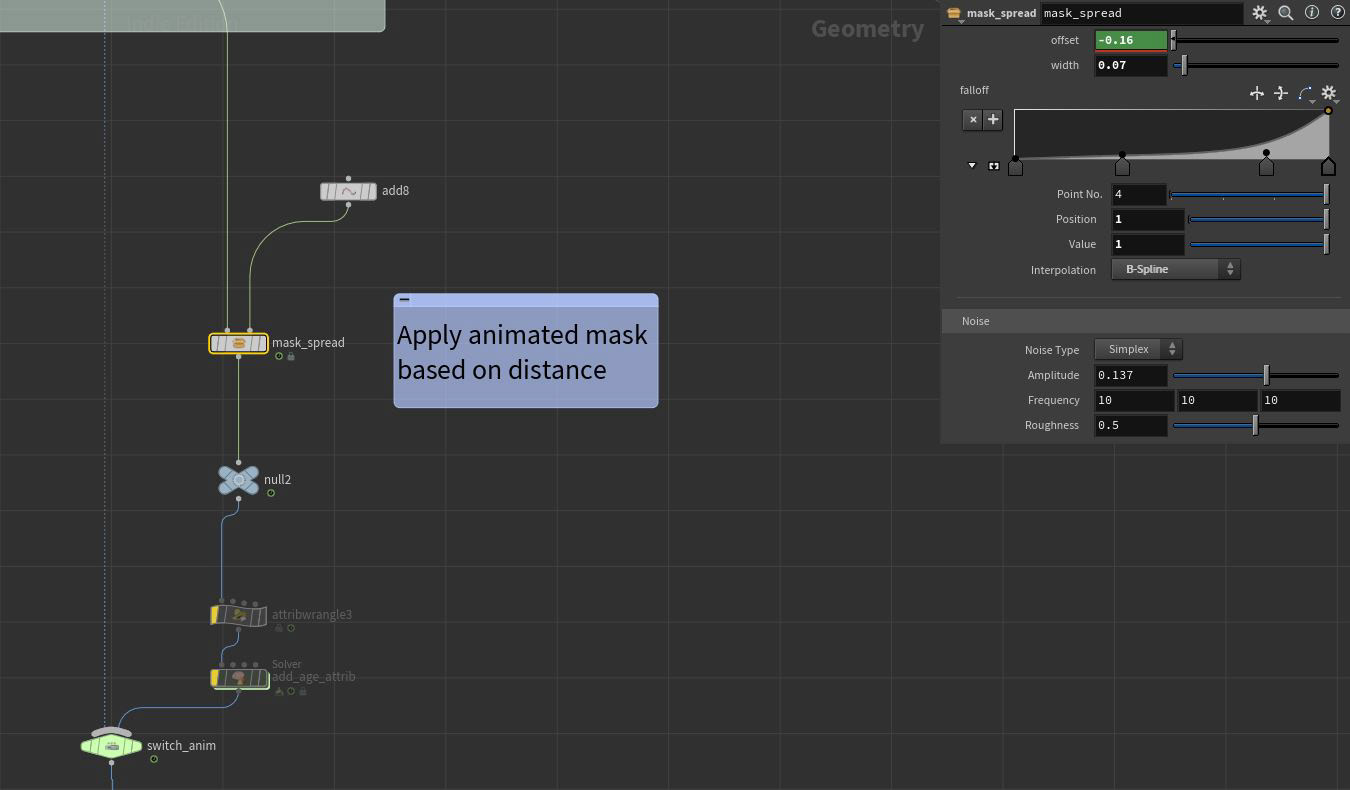The image size is (1350, 790).
Task: Collapse the Noise section header
Action: [975, 321]
